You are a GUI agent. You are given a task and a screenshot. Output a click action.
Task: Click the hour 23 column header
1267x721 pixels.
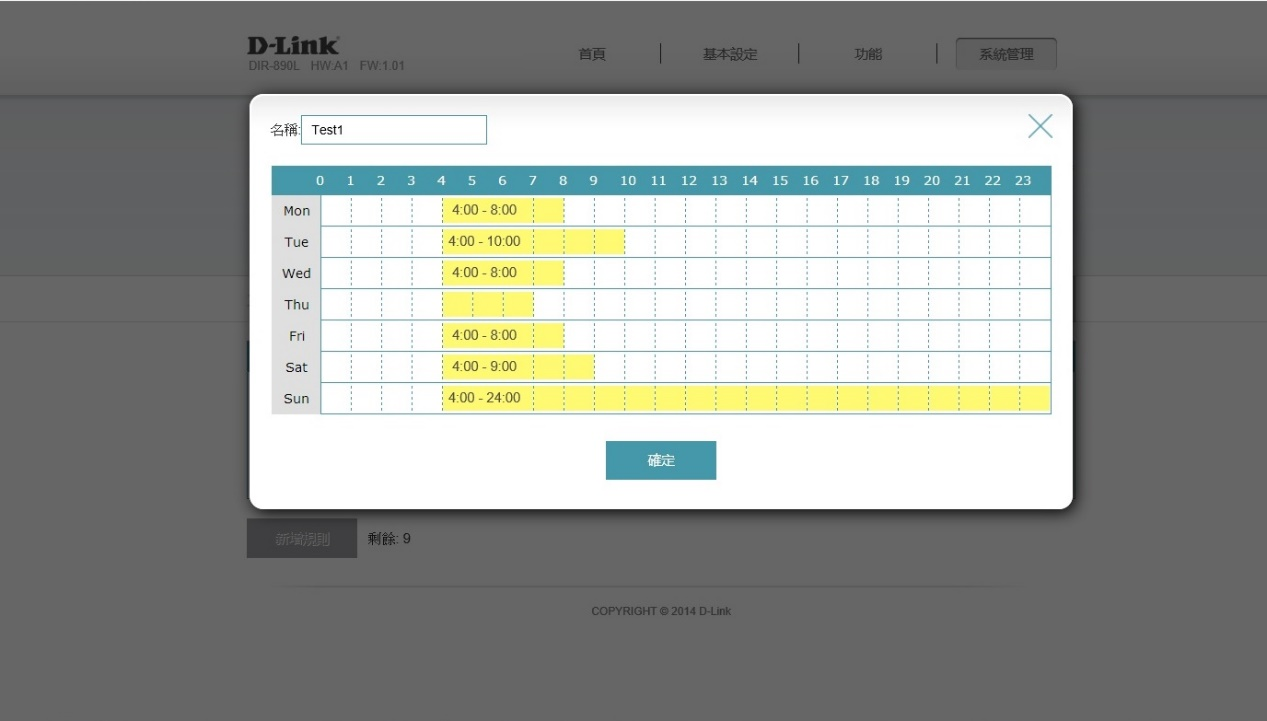(x=1022, y=181)
